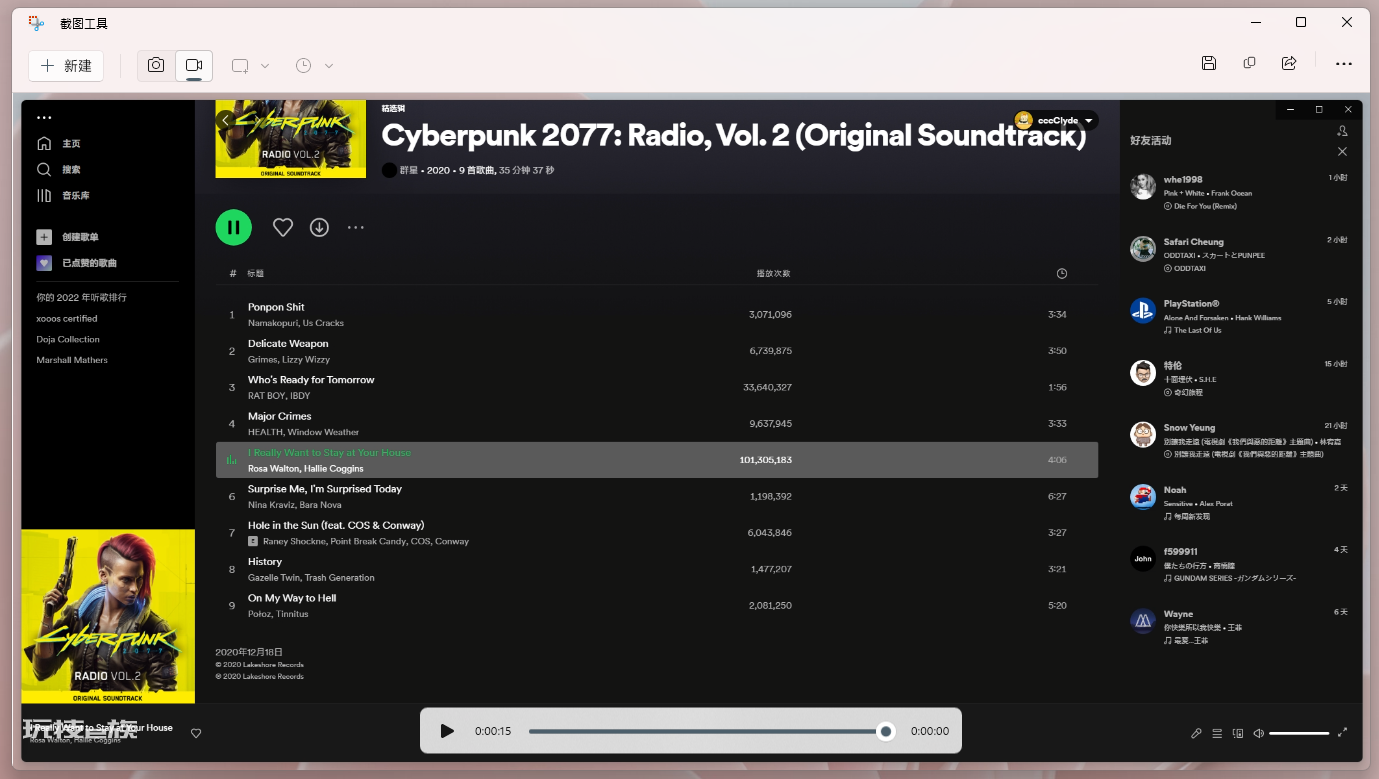Image resolution: width=1379 pixels, height=779 pixels.
Task: Open Snipping Tool's more options menu
Action: pyautogui.click(x=1344, y=63)
